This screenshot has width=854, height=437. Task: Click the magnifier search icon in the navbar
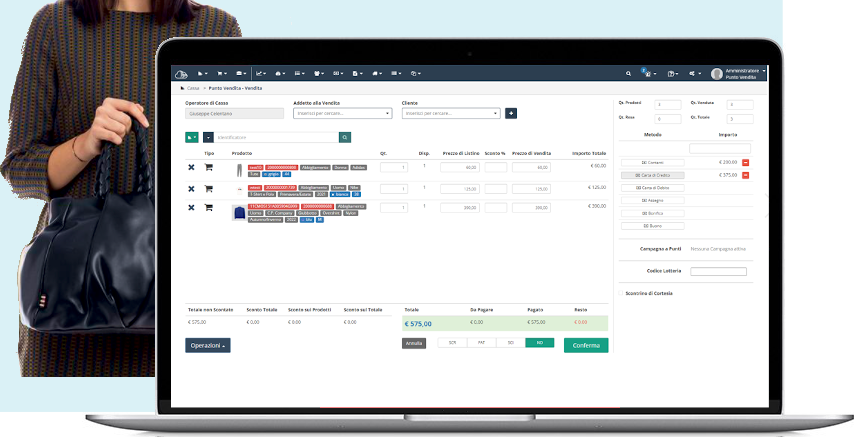(628, 74)
